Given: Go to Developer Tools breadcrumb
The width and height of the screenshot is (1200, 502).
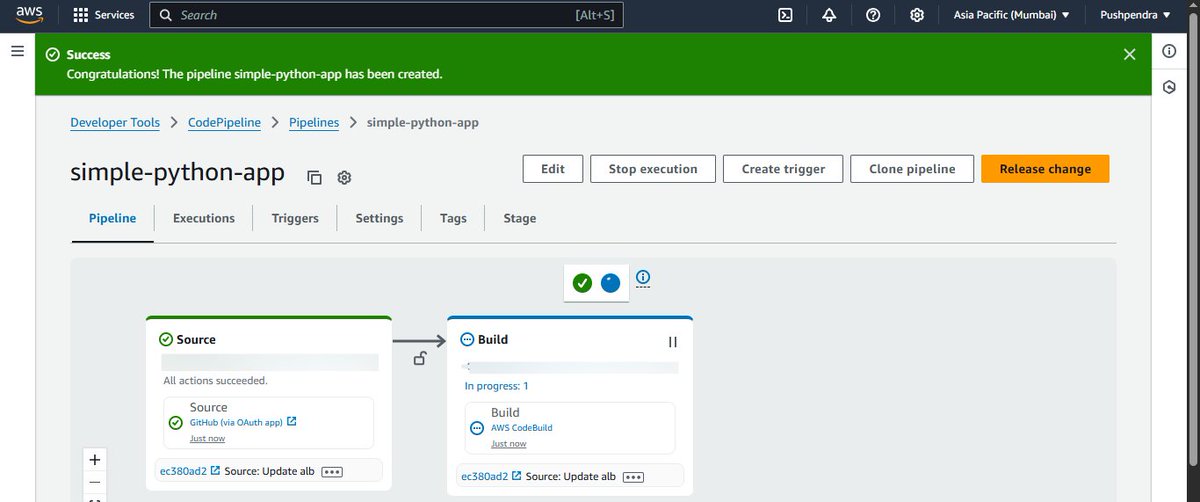Looking at the screenshot, I should click(115, 123).
